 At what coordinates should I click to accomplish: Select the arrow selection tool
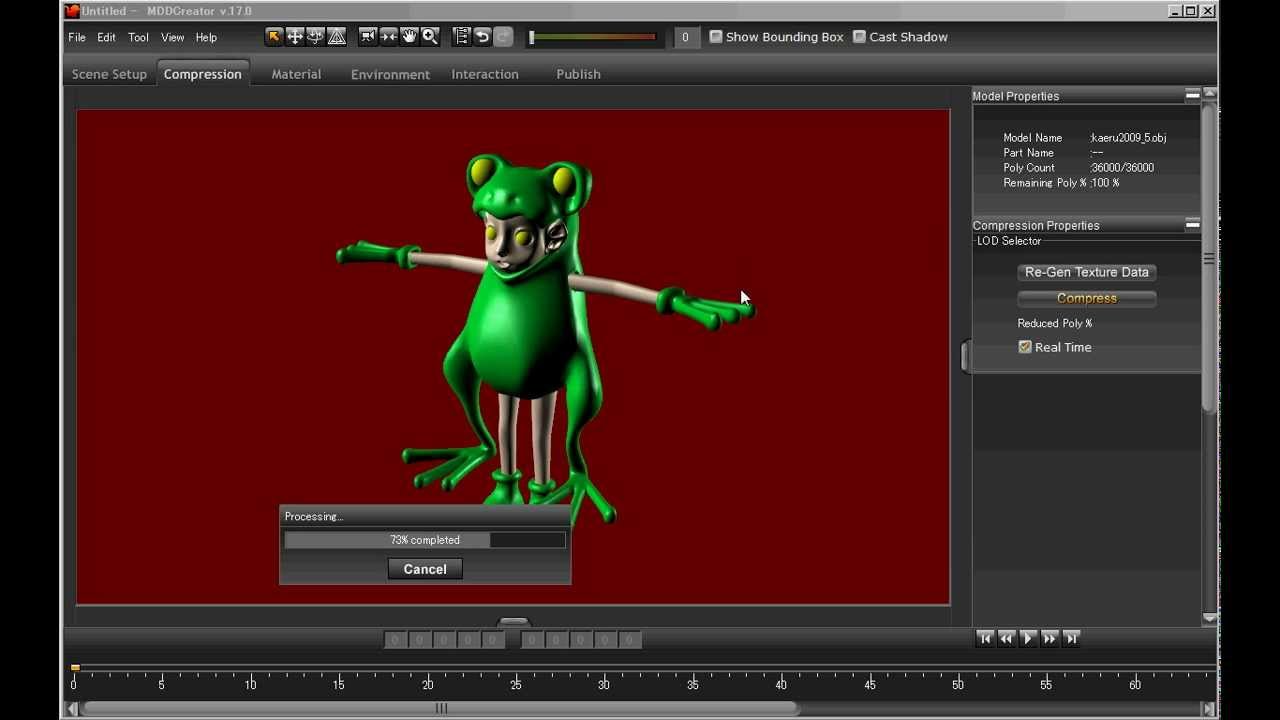273,37
